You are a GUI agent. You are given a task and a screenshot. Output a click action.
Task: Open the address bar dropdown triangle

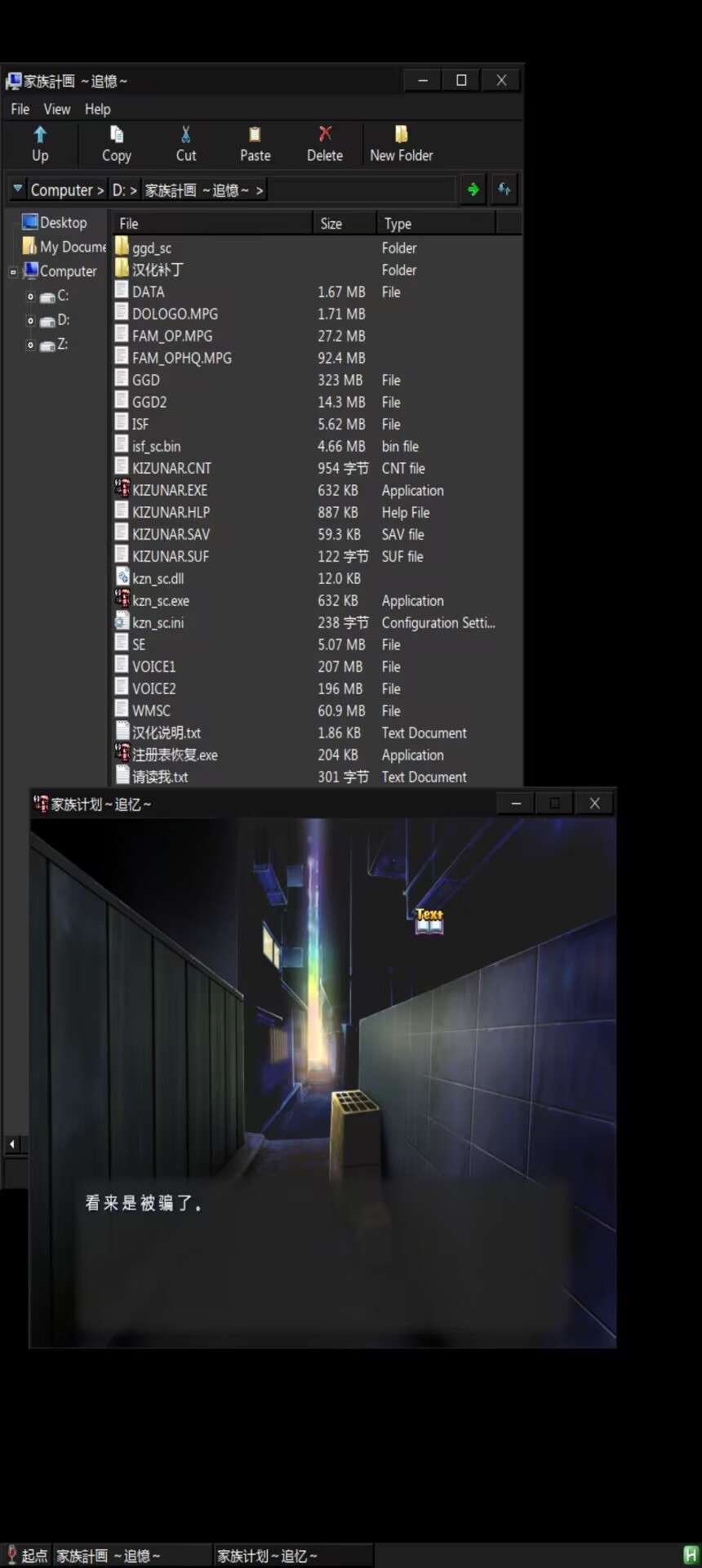pos(18,189)
